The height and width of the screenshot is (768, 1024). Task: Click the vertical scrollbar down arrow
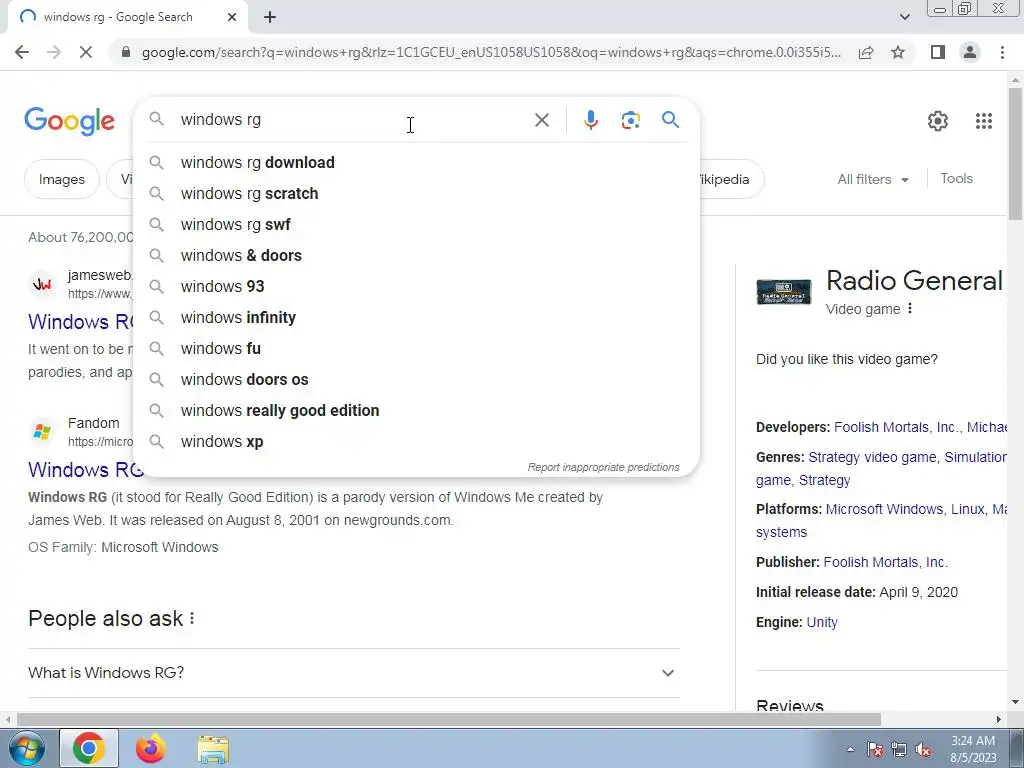pyautogui.click(x=1015, y=702)
